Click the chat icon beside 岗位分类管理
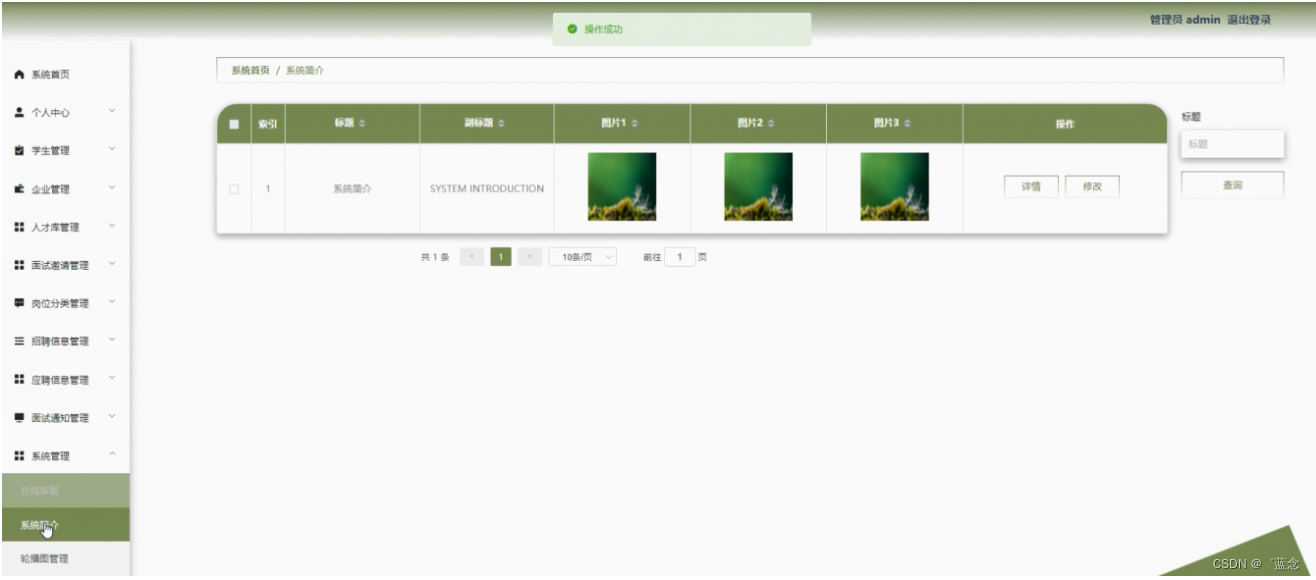 click(x=19, y=303)
